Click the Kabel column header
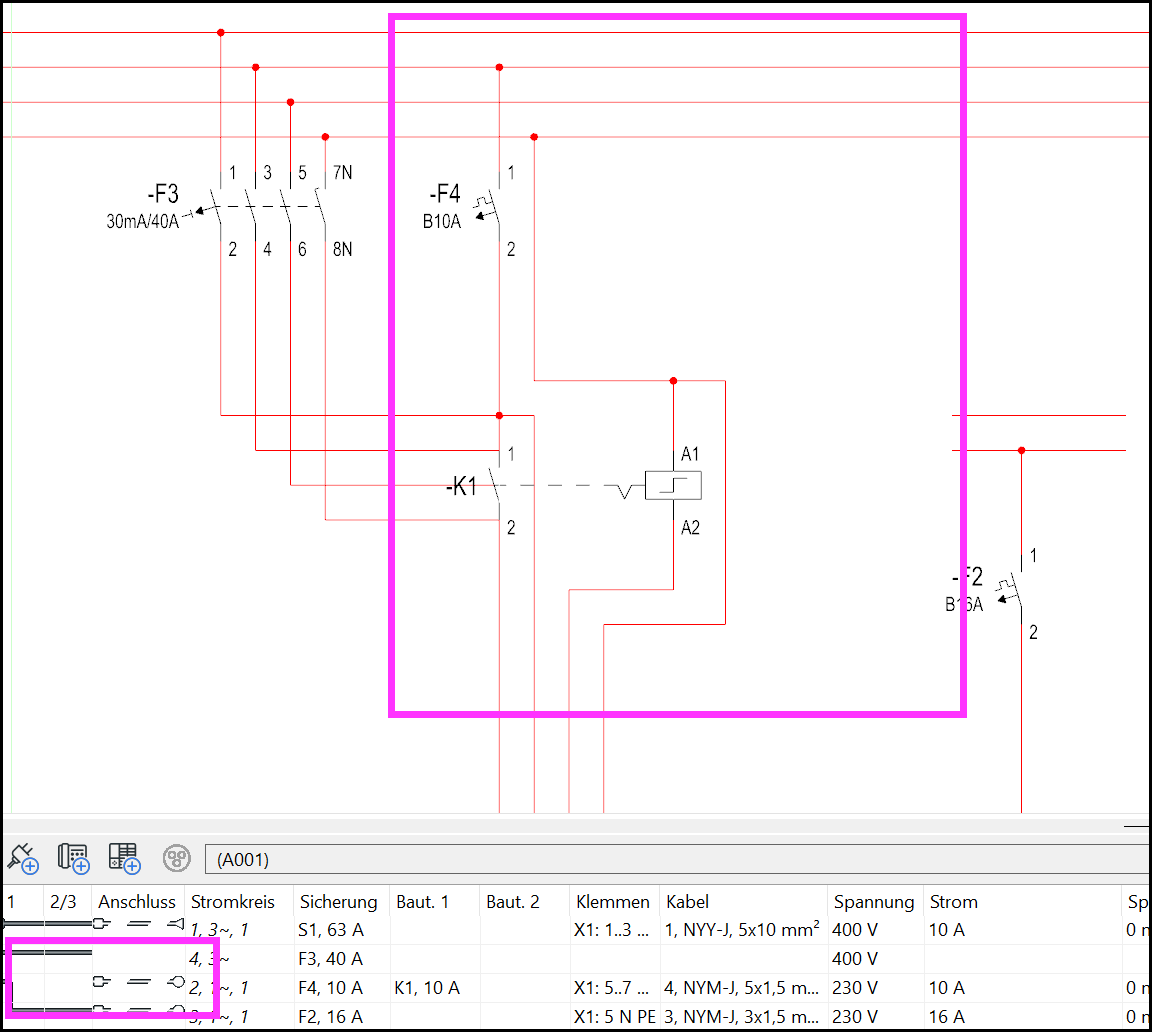 click(x=688, y=901)
